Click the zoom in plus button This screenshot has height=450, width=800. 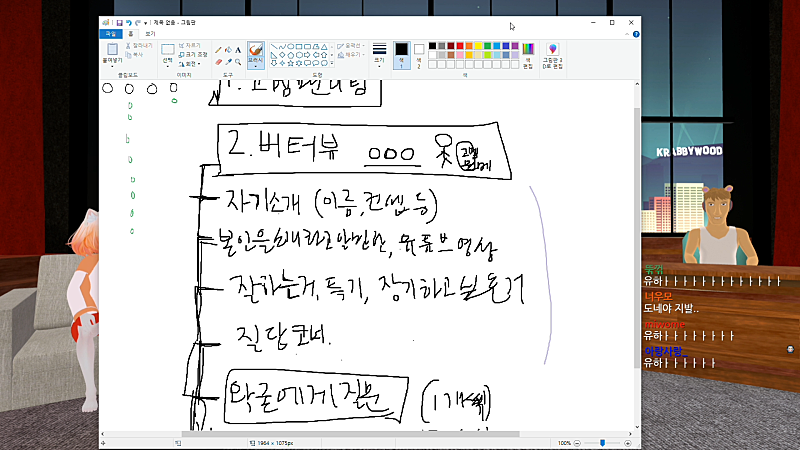(x=628, y=443)
